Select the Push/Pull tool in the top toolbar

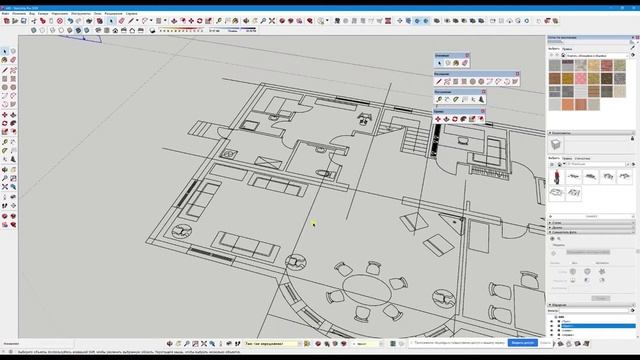point(174,21)
